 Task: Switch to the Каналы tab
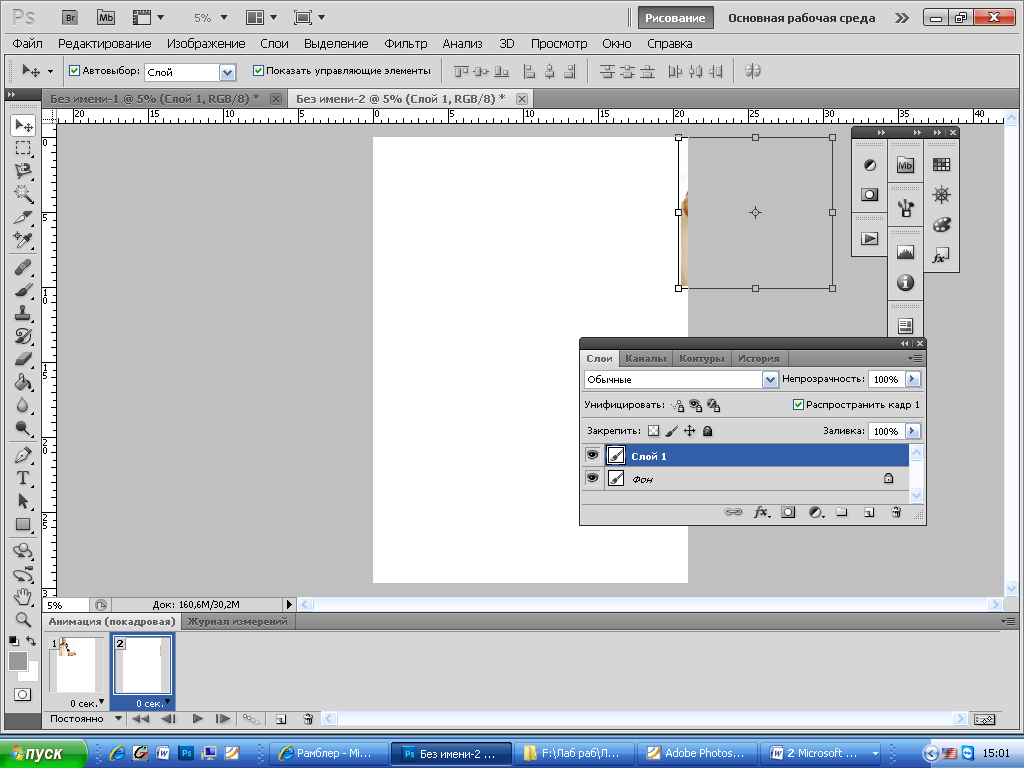coord(645,359)
